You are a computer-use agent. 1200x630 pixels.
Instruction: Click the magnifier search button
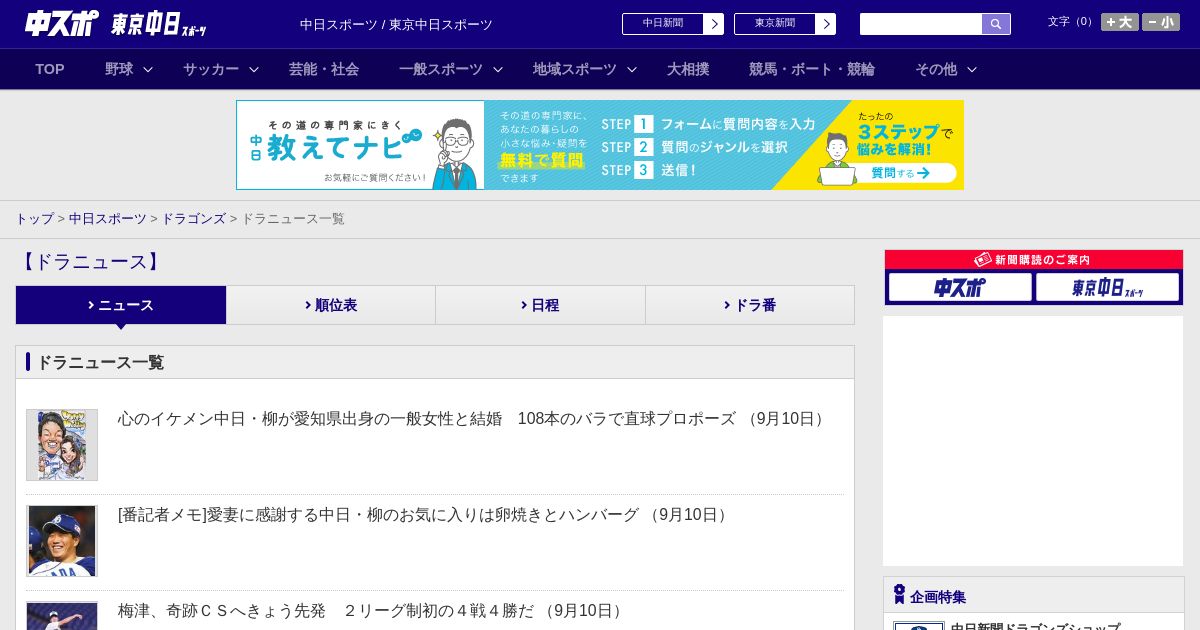pyautogui.click(x=996, y=24)
